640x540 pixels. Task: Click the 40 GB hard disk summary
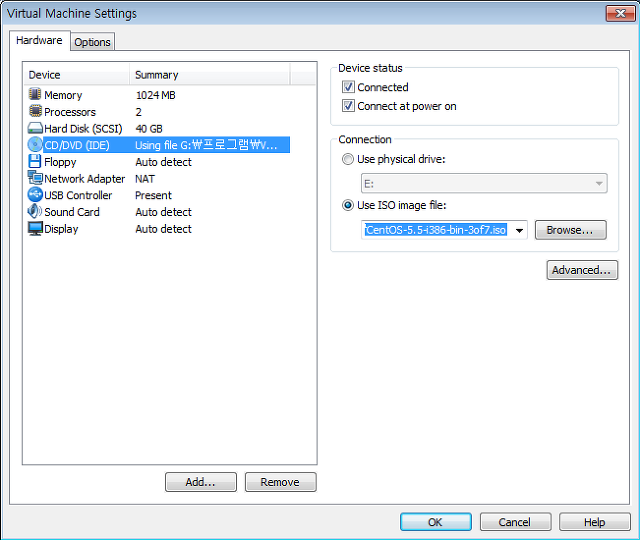point(149,129)
